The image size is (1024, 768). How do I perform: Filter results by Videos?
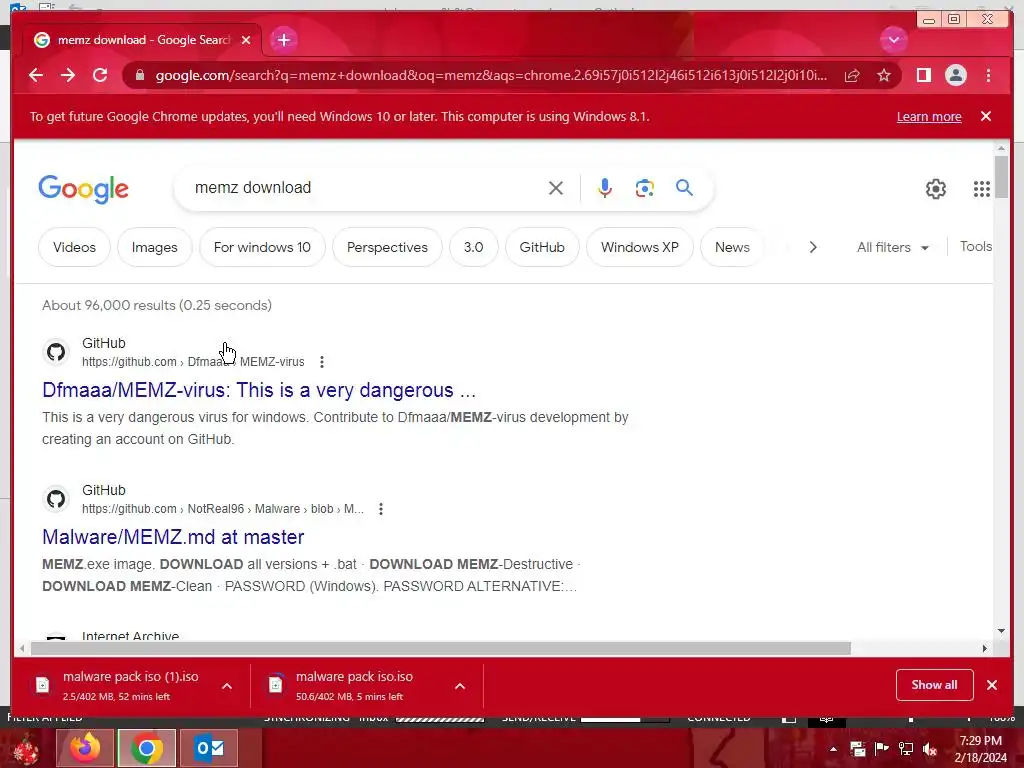tap(74, 248)
